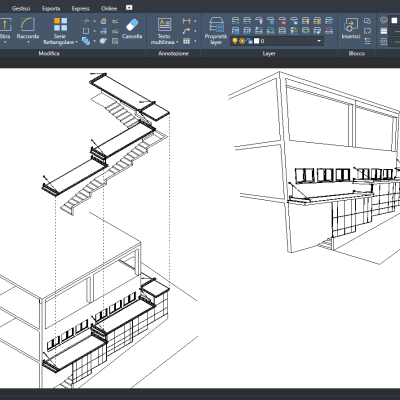Toggle the layer 0 padlock lock state
The height and width of the screenshot is (400, 400).
point(249,41)
